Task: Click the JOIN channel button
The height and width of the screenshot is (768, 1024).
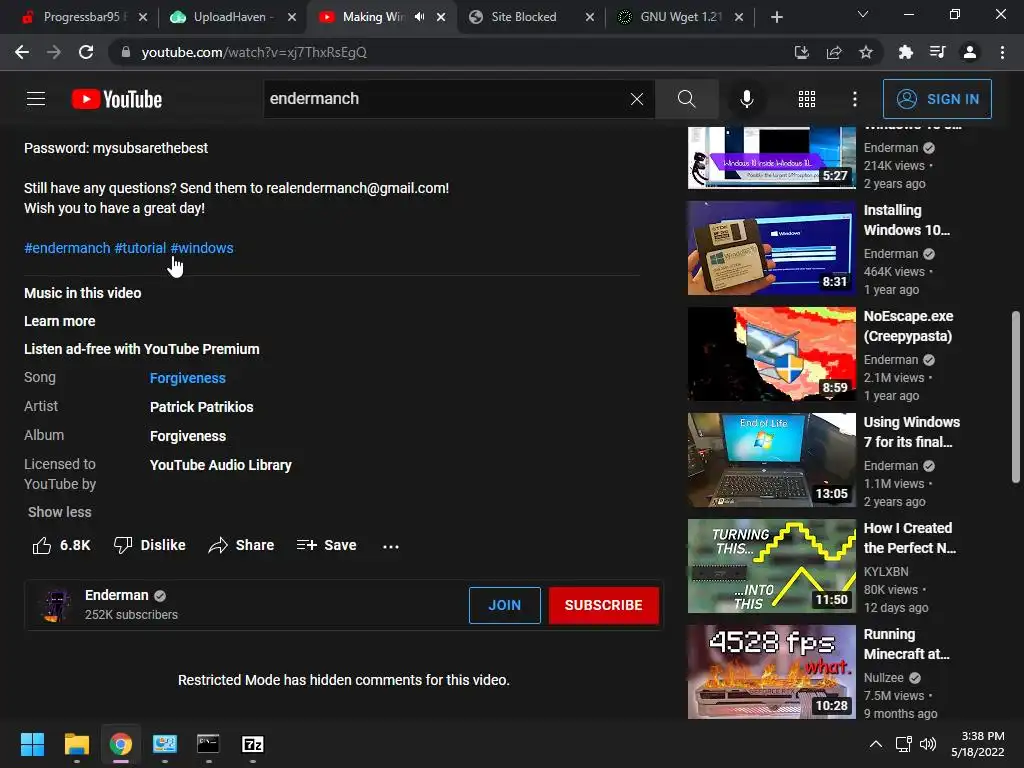Action: [505, 605]
